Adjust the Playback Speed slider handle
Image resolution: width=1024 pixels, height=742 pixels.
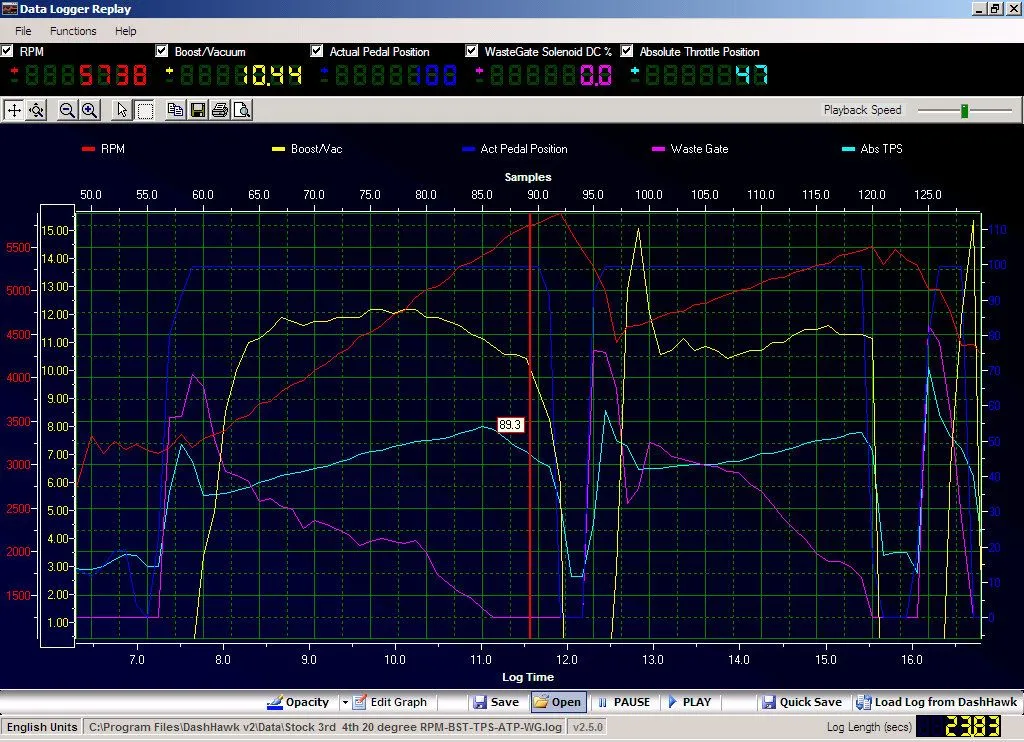pos(964,111)
